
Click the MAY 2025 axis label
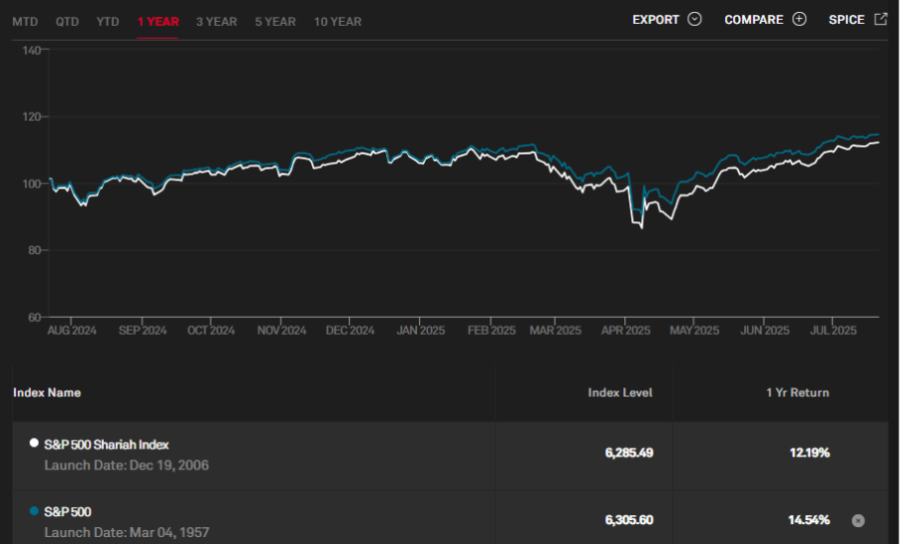pyautogui.click(x=694, y=330)
